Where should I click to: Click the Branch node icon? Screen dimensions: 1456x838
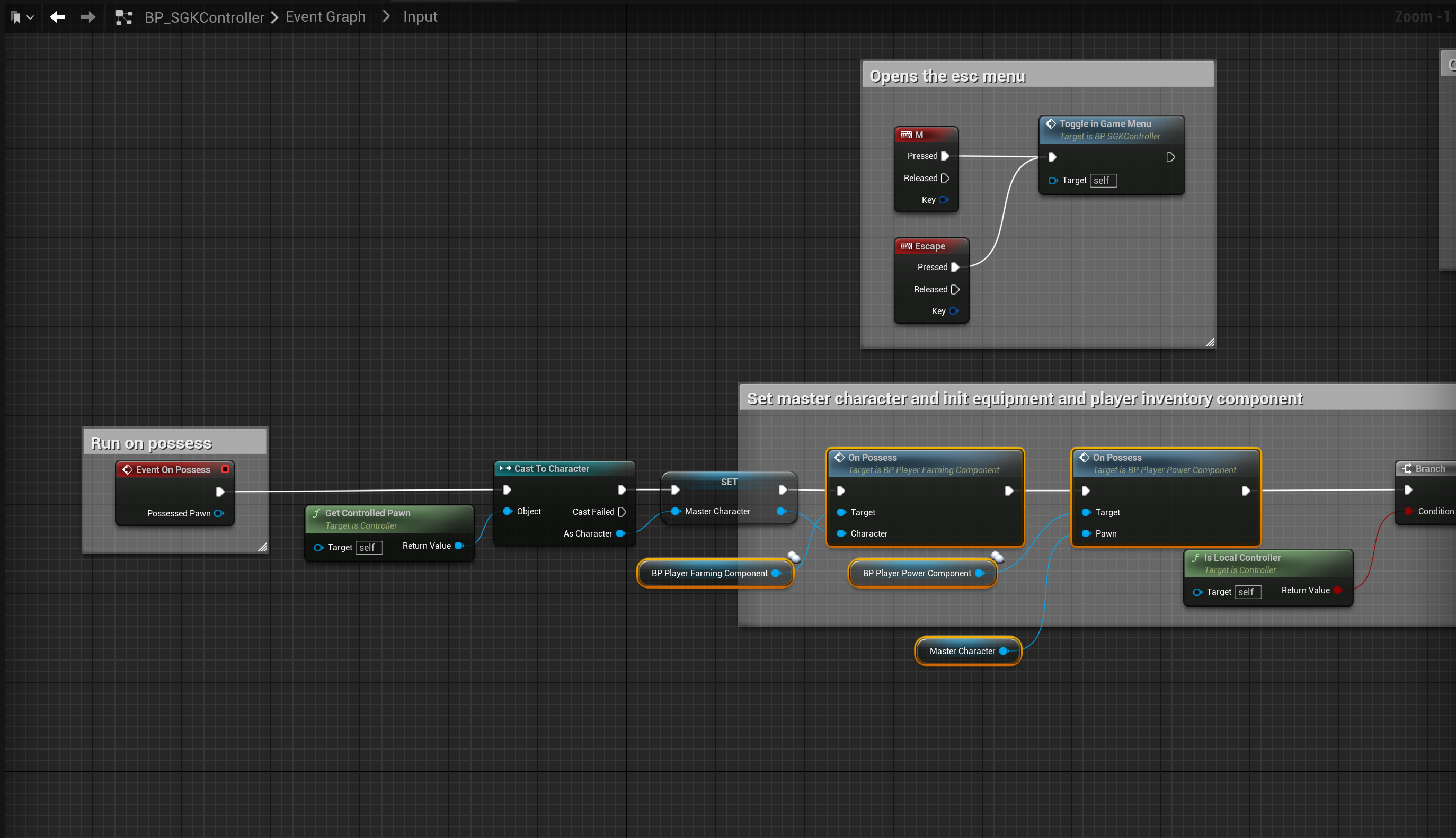pyautogui.click(x=1407, y=468)
